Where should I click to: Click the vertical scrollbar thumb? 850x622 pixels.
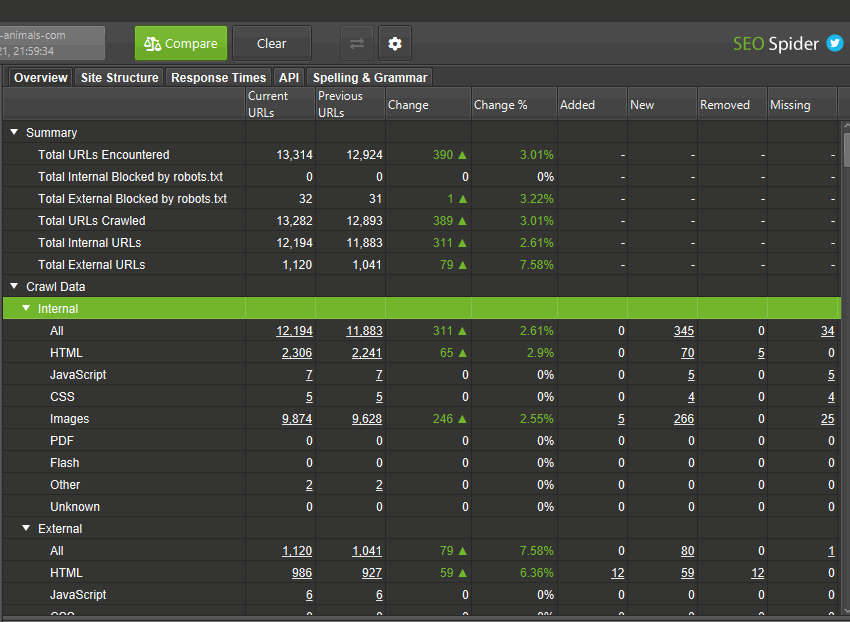click(x=846, y=150)
